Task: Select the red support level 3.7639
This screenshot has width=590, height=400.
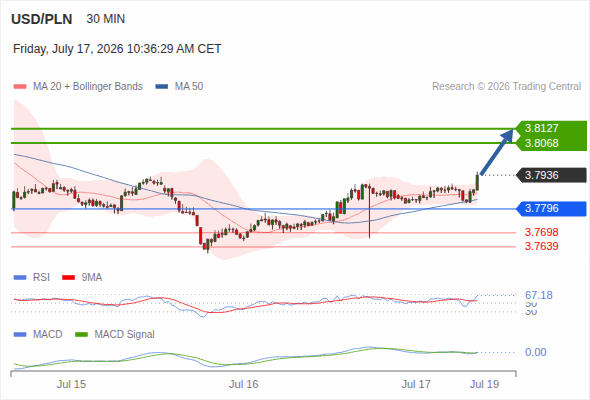Action: (x=541, y=246)
